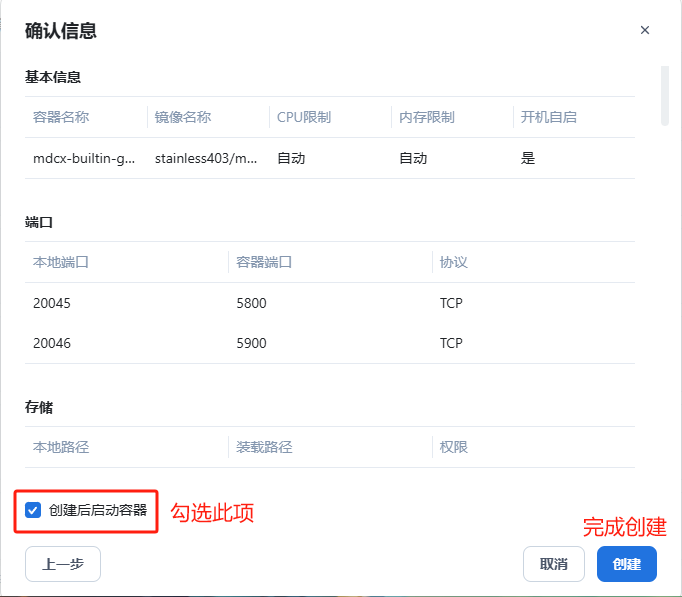
Task: Click the 端口 section heading
Action: [x=39, y=222]
